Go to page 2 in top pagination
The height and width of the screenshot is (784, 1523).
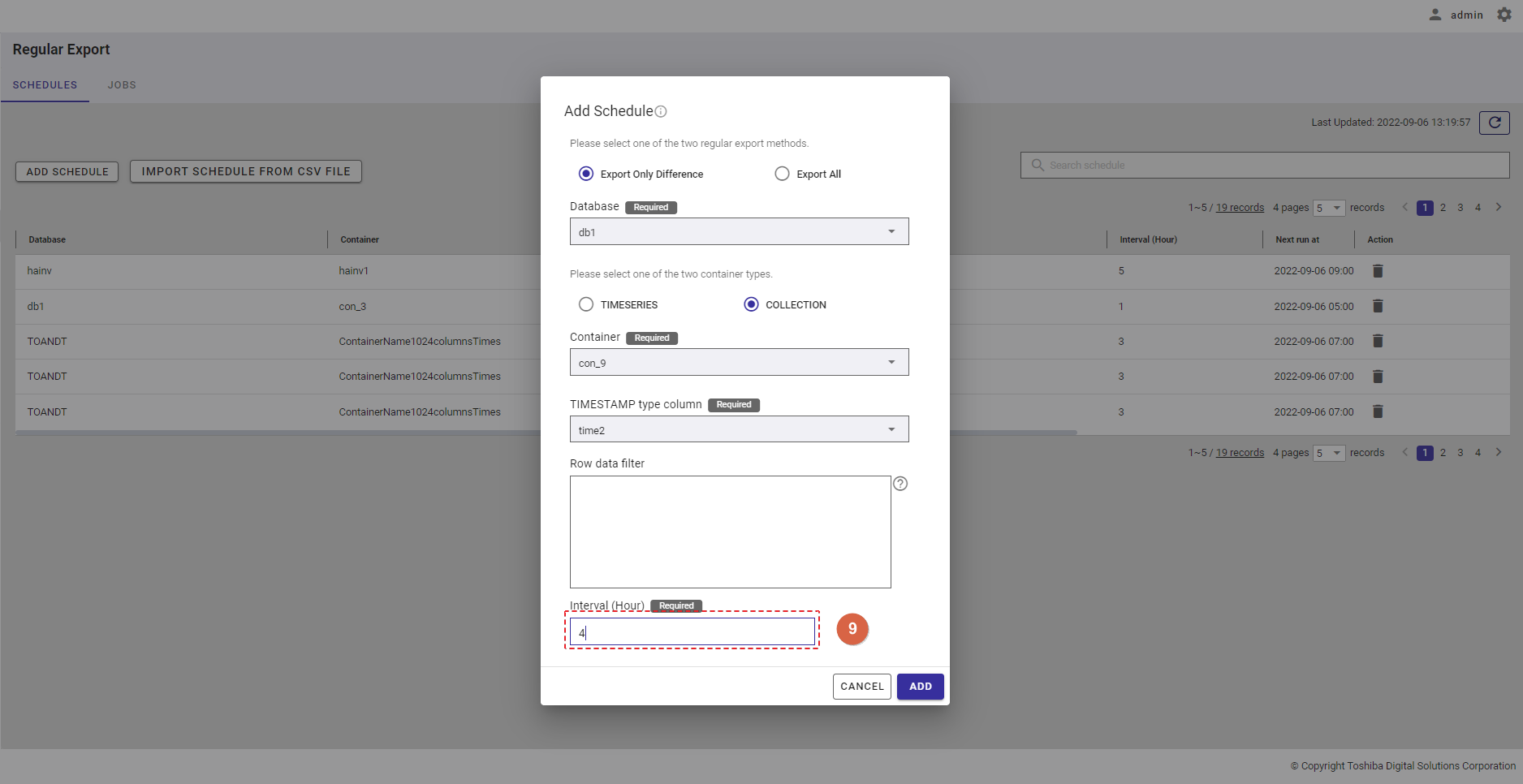click(1443, 208)
